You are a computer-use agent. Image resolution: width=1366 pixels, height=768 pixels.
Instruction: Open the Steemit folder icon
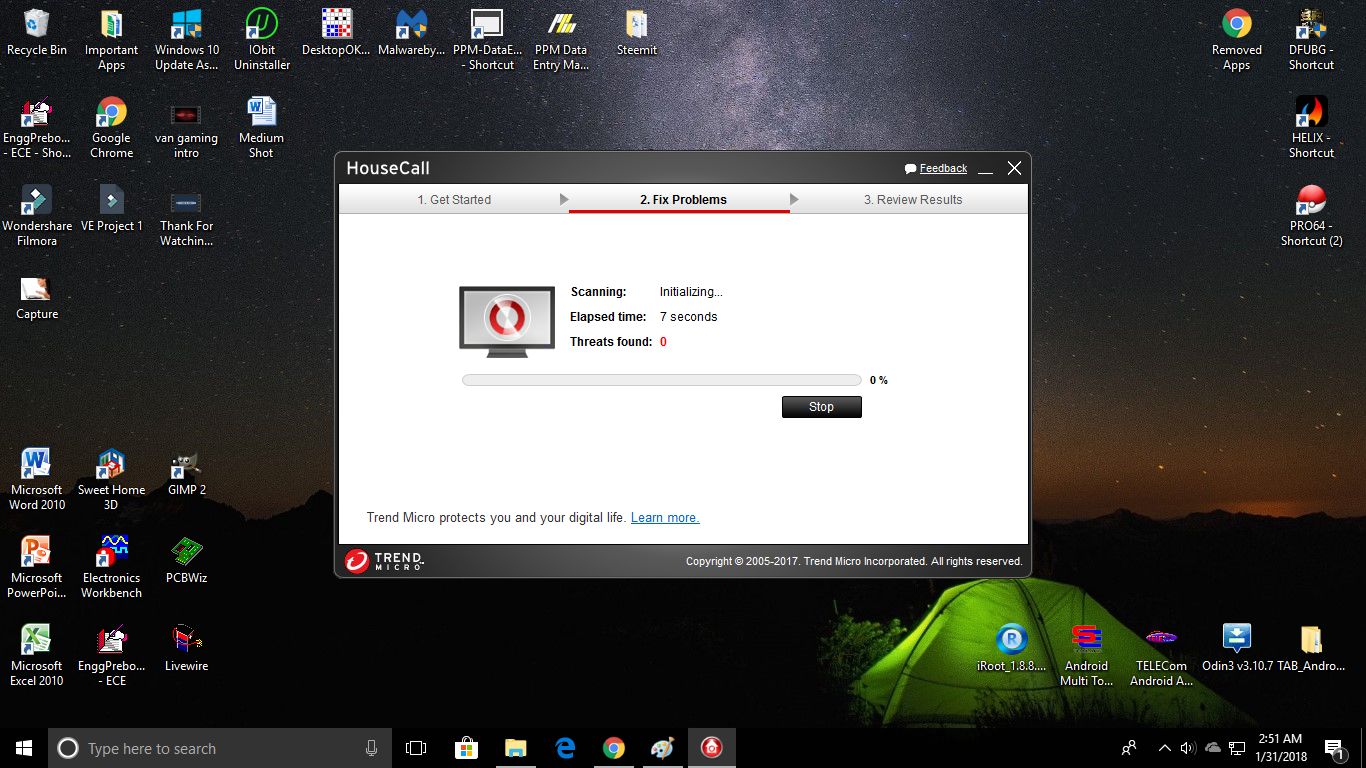637,32
